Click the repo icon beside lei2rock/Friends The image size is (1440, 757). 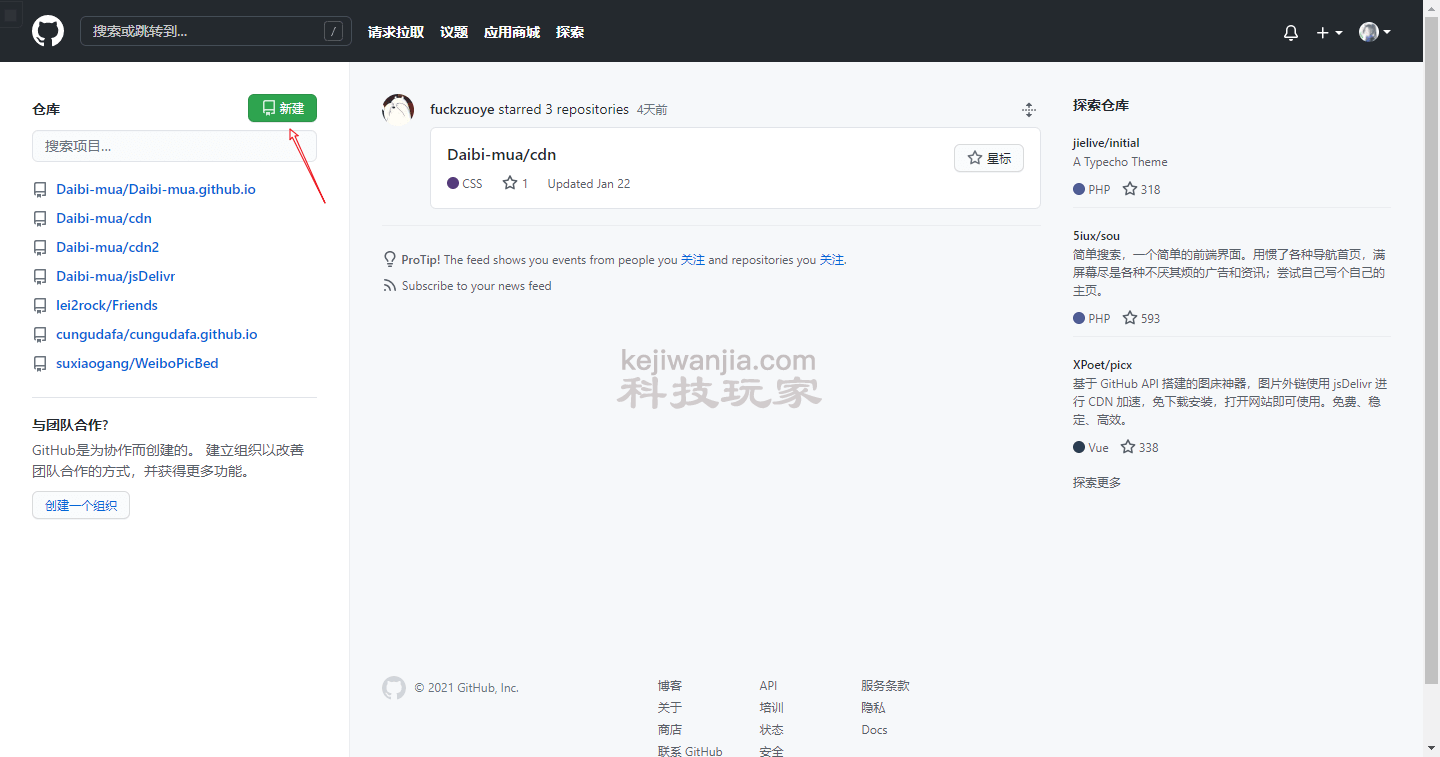40,305
